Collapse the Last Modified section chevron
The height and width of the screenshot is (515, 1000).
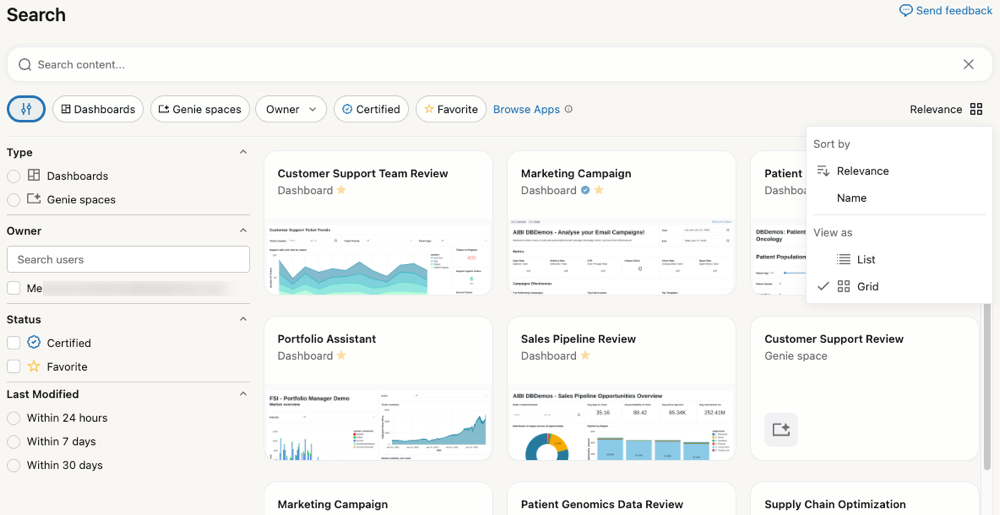pyautogui.click(x=243, y=394)
